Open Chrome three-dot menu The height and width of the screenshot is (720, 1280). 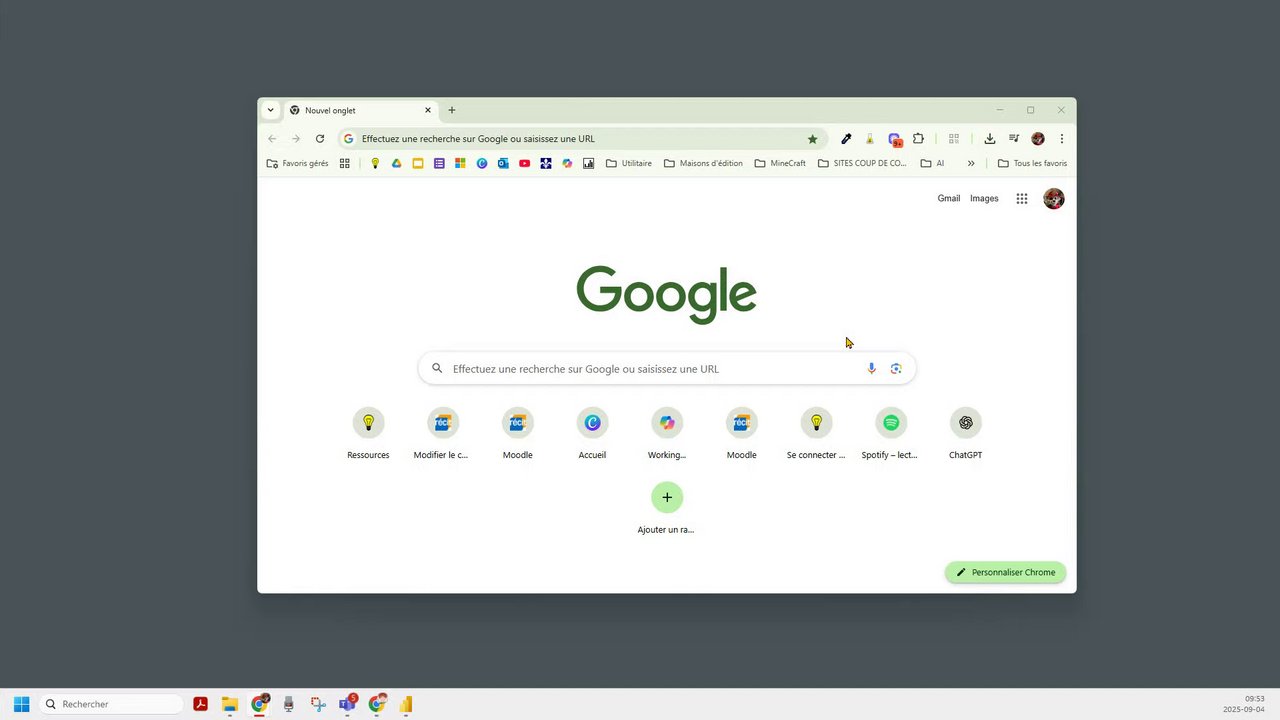pyautogui.click(x=1062, y=139)
